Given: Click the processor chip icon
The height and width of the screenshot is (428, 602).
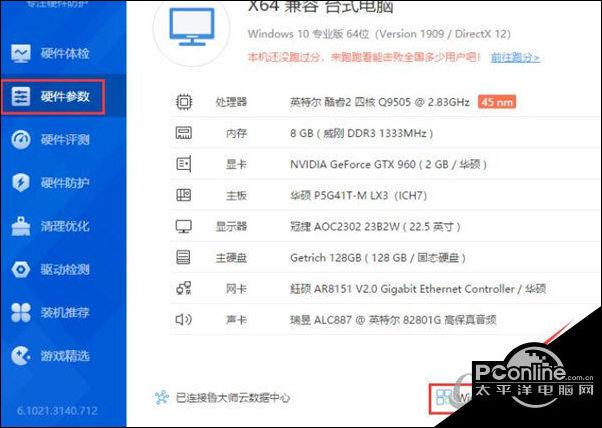Looking at the screenshot, I should click(184, 102).
